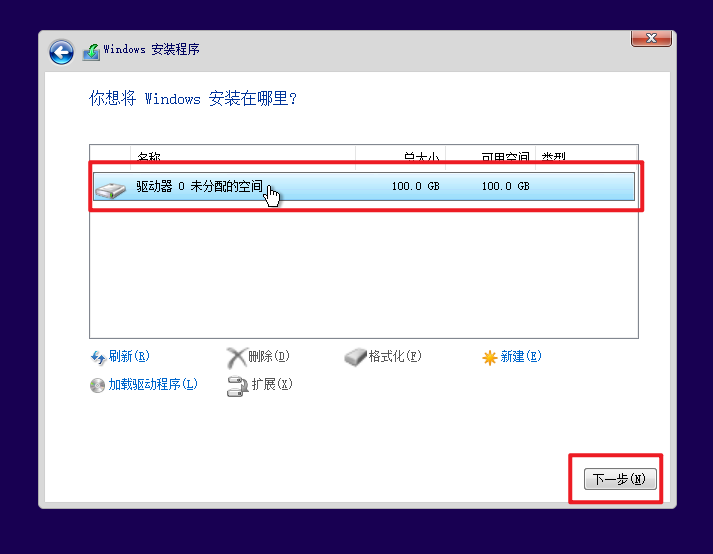Choose the 删除(D) text link
Screen dimensions: 713x554
[x=269, y=357]
